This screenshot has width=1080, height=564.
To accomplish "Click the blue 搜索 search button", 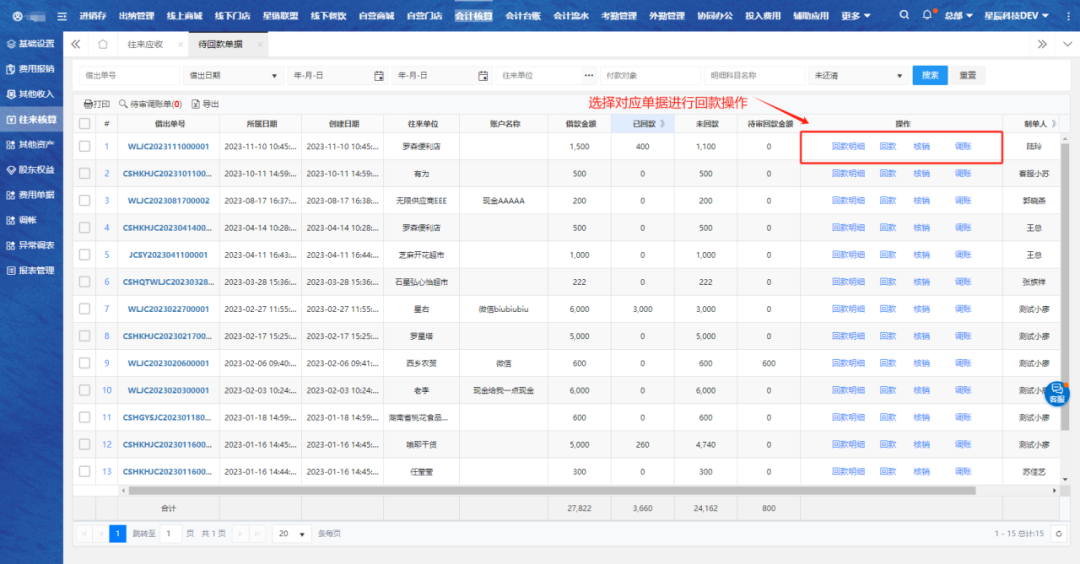I will [930, 75].
